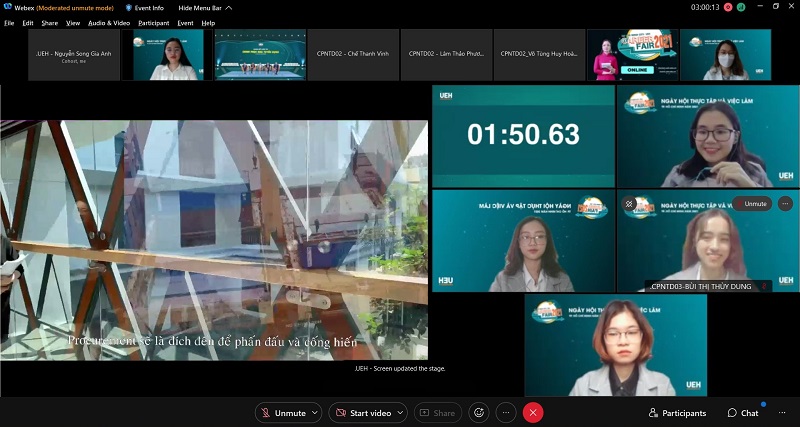Open more options on Bùi Thị Thùy Dung tile
800x427 pixels.
click(786, 204)
